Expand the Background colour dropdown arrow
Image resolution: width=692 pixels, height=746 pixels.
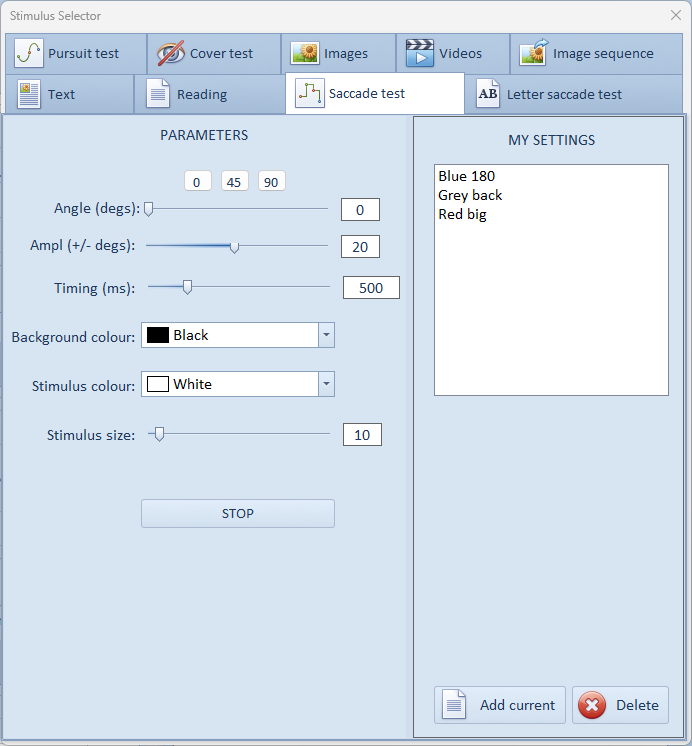(x=326, y=335)
